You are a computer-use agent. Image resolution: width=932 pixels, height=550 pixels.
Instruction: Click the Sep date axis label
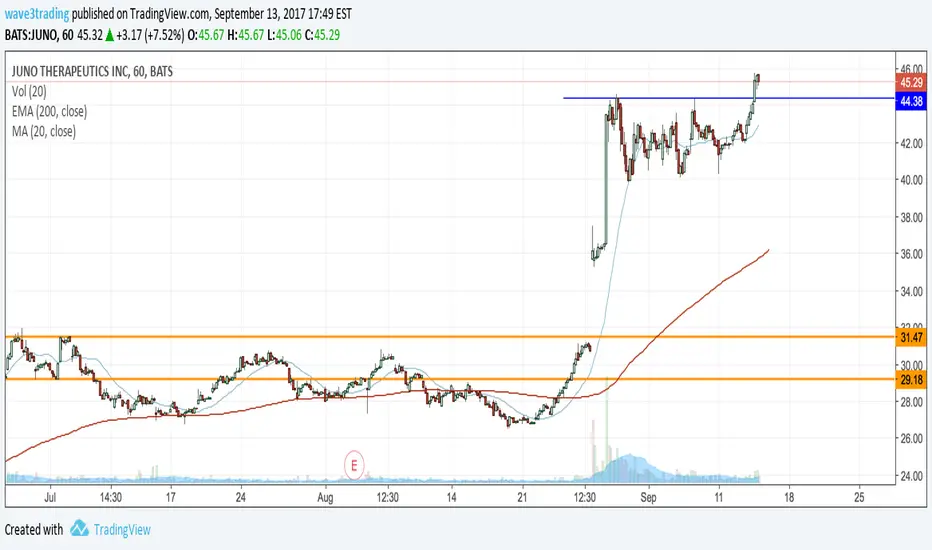tap(648, 497)
